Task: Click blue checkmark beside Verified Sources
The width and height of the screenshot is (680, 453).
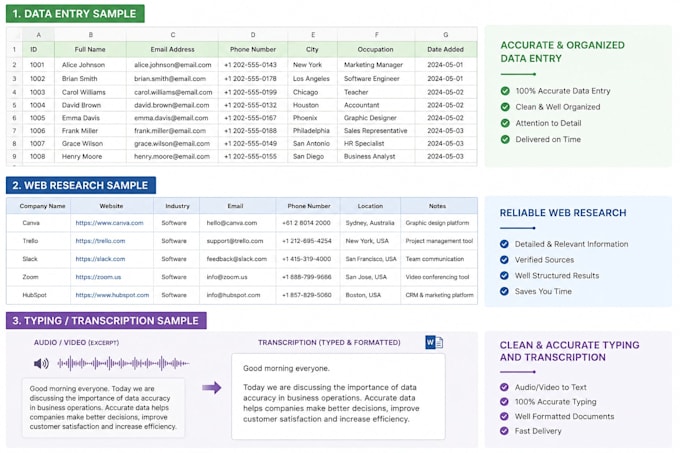Action: tap(504, 260)
